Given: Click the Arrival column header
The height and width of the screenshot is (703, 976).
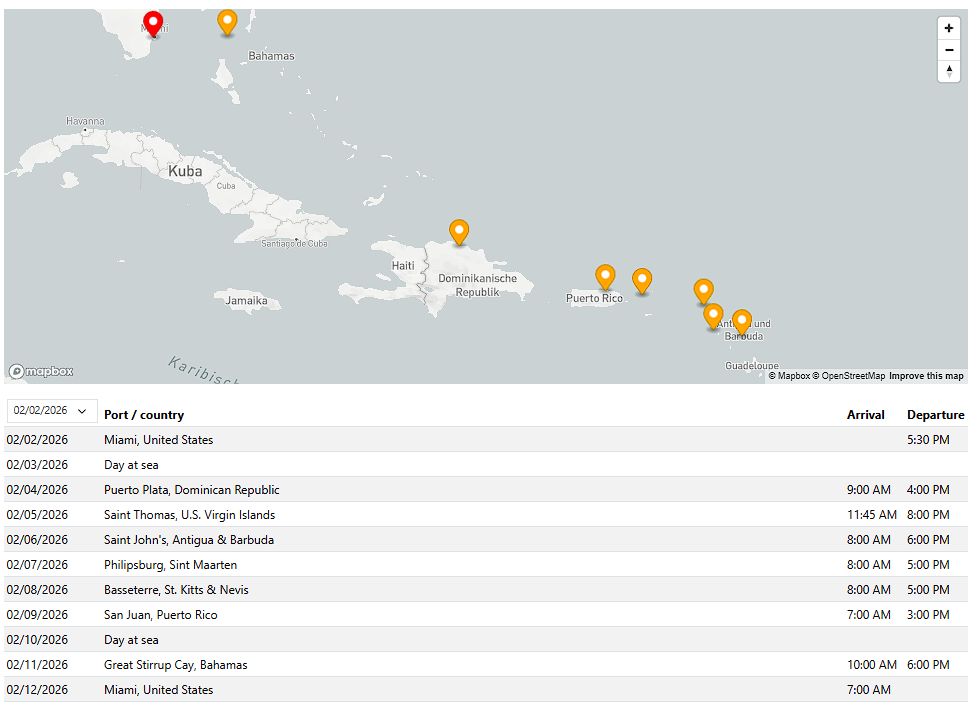Looking at the screenshot, I should click(x=865, y=415).
